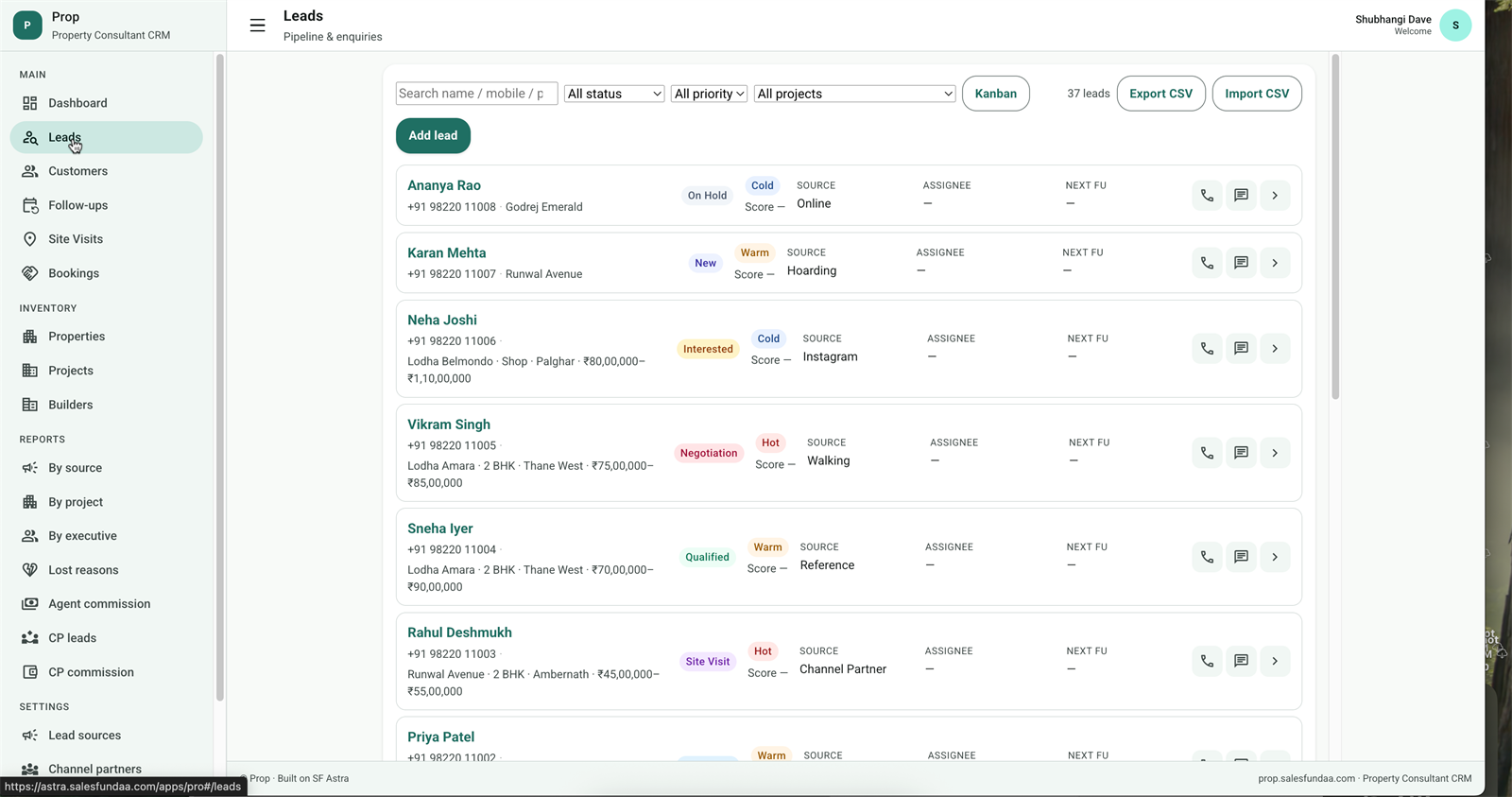This screenshot has width=1512, height=797.
Task: Call Sneha Iyer via phone icon
Action: 1207,557
